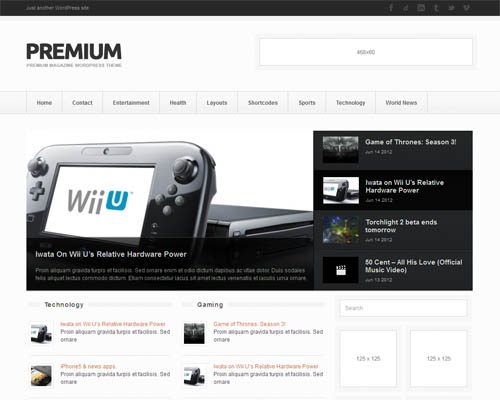Click the "Just another WordPress site" tagline
This screenshot has width=500, height=400.
pyautogui.click(x=57, y=8)
